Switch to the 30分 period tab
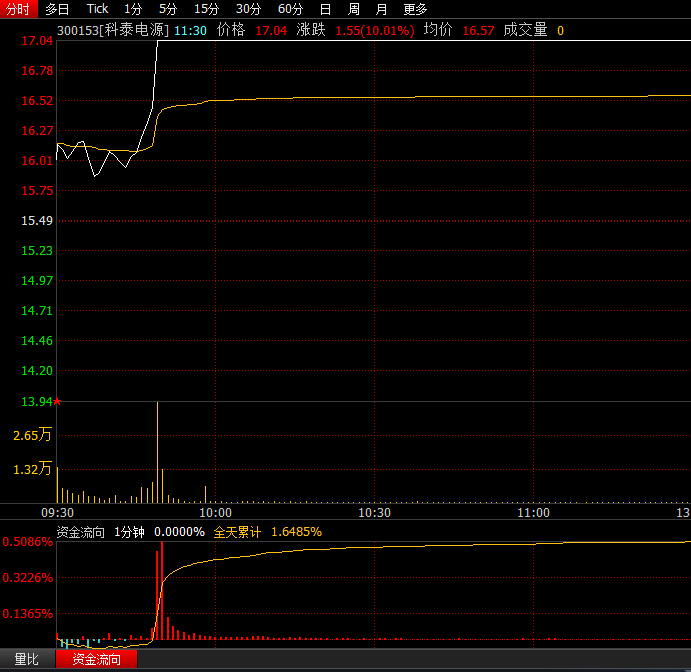The height and width of the screenshot is (672, 691). [x=248, y=9]
